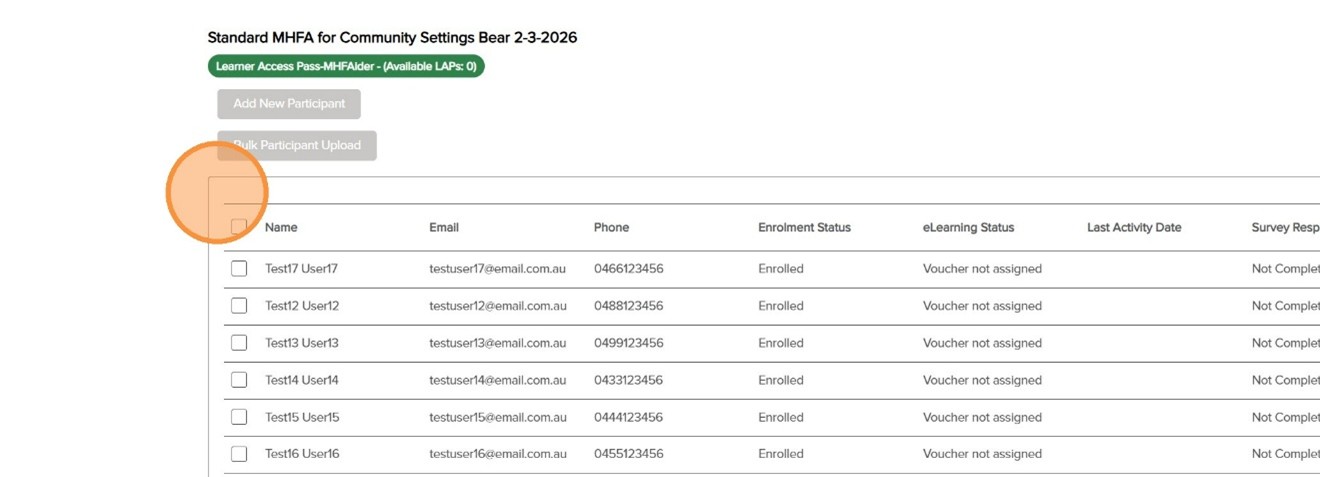Check the Test15 User15 checkbox
The height and width of the screenshot is (477, 1320).
pyautogui.click(x=239, y=417)
